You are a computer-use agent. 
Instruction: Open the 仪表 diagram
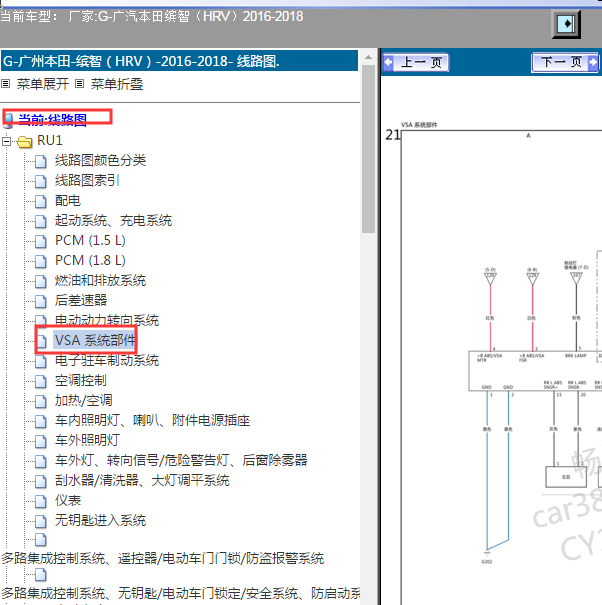pyautogui.click(x=68, y=500)
